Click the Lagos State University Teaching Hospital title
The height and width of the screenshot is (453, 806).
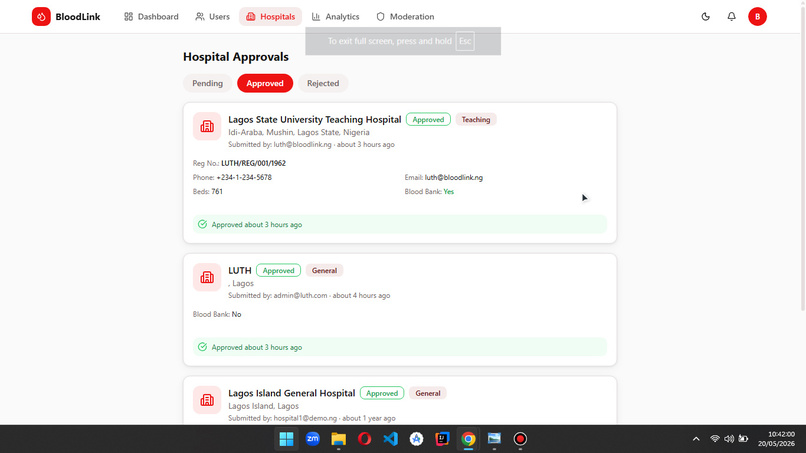coord(315,119)
